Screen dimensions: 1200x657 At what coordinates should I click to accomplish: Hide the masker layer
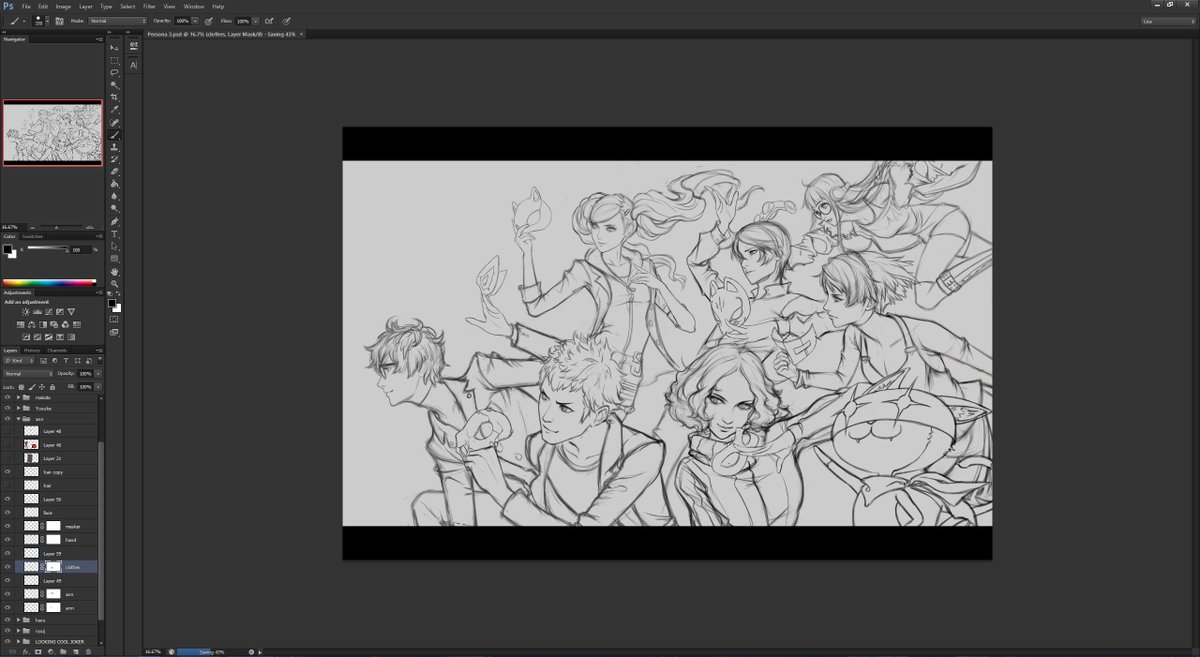point(7,526)
